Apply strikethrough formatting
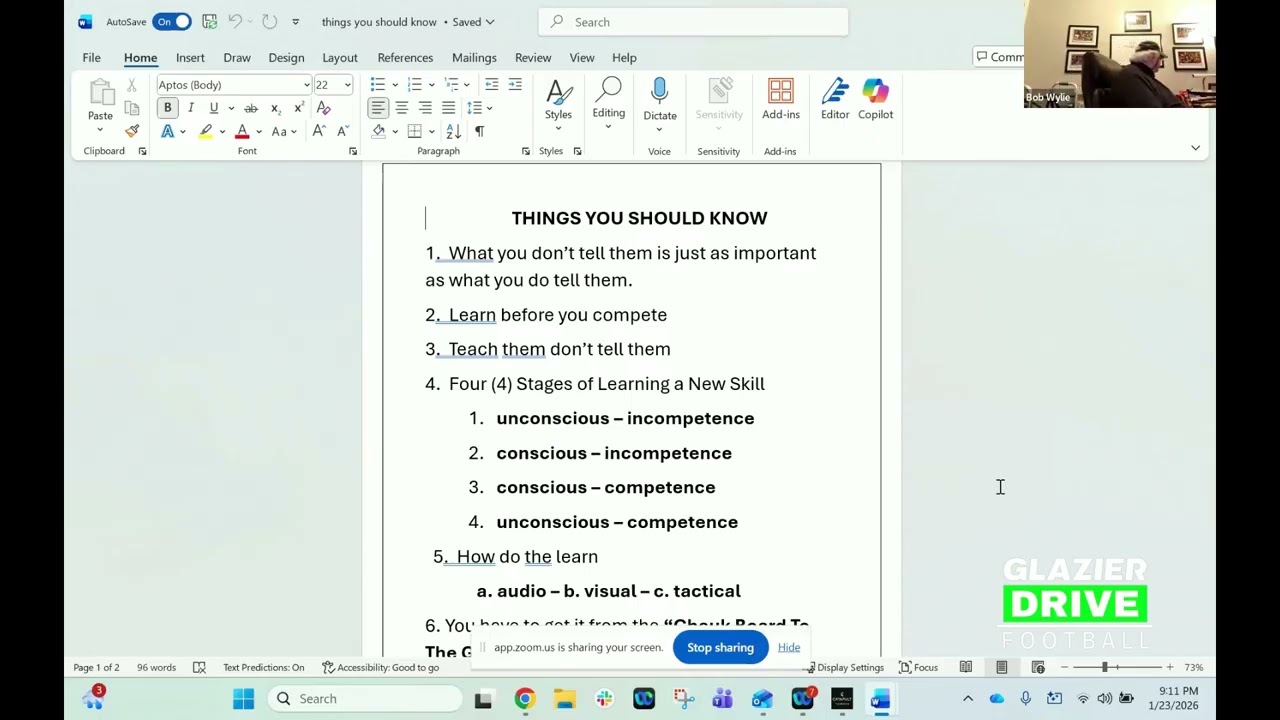The width and height of the screenshot is (1280, 720). pos(250,108)
